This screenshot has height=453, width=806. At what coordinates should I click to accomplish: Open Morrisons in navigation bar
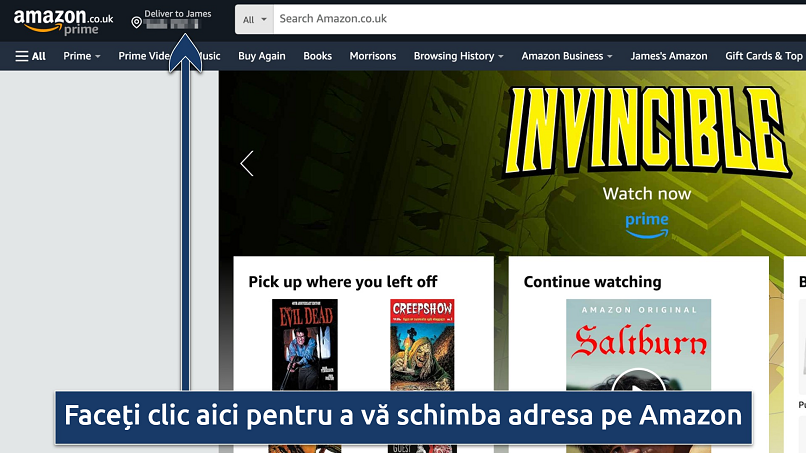tap(372, 56)
